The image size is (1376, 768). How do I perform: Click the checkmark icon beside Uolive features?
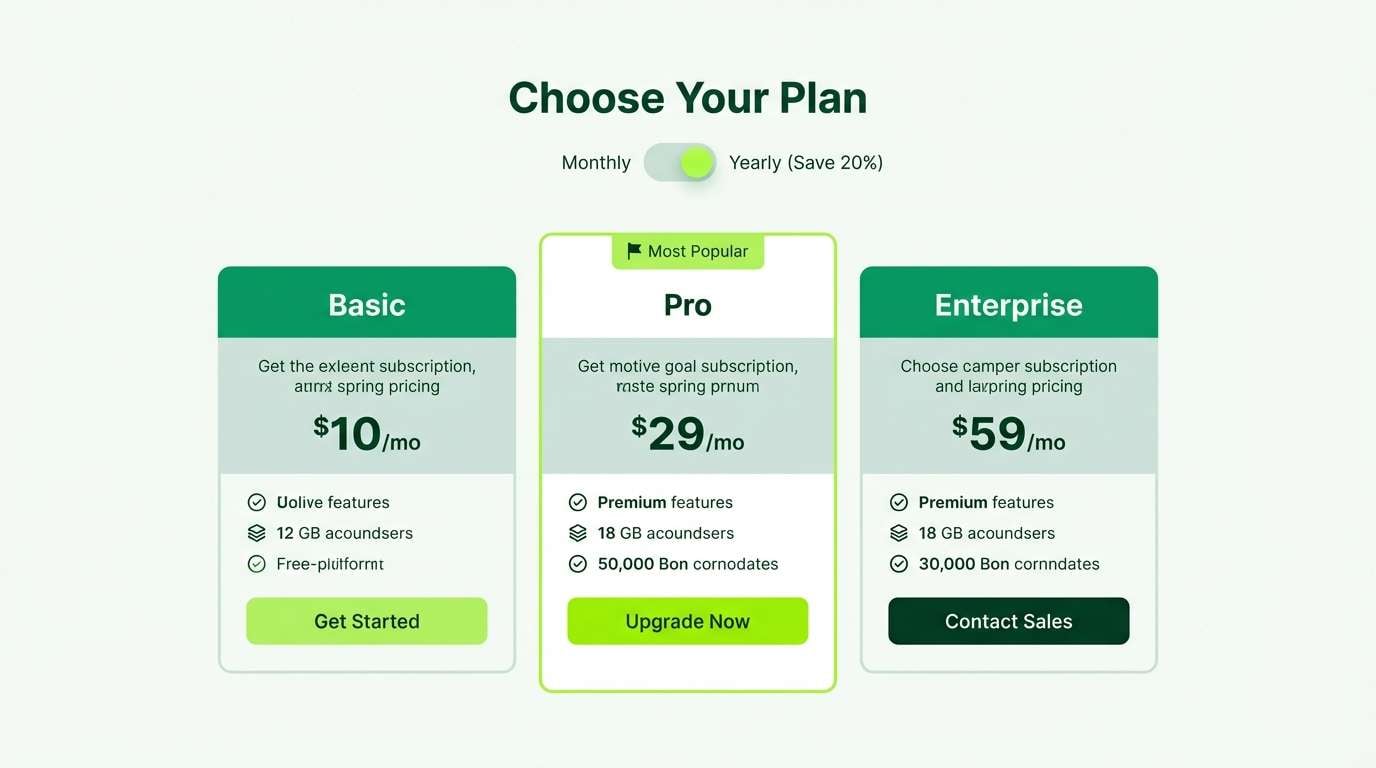(x=257, y=502)
